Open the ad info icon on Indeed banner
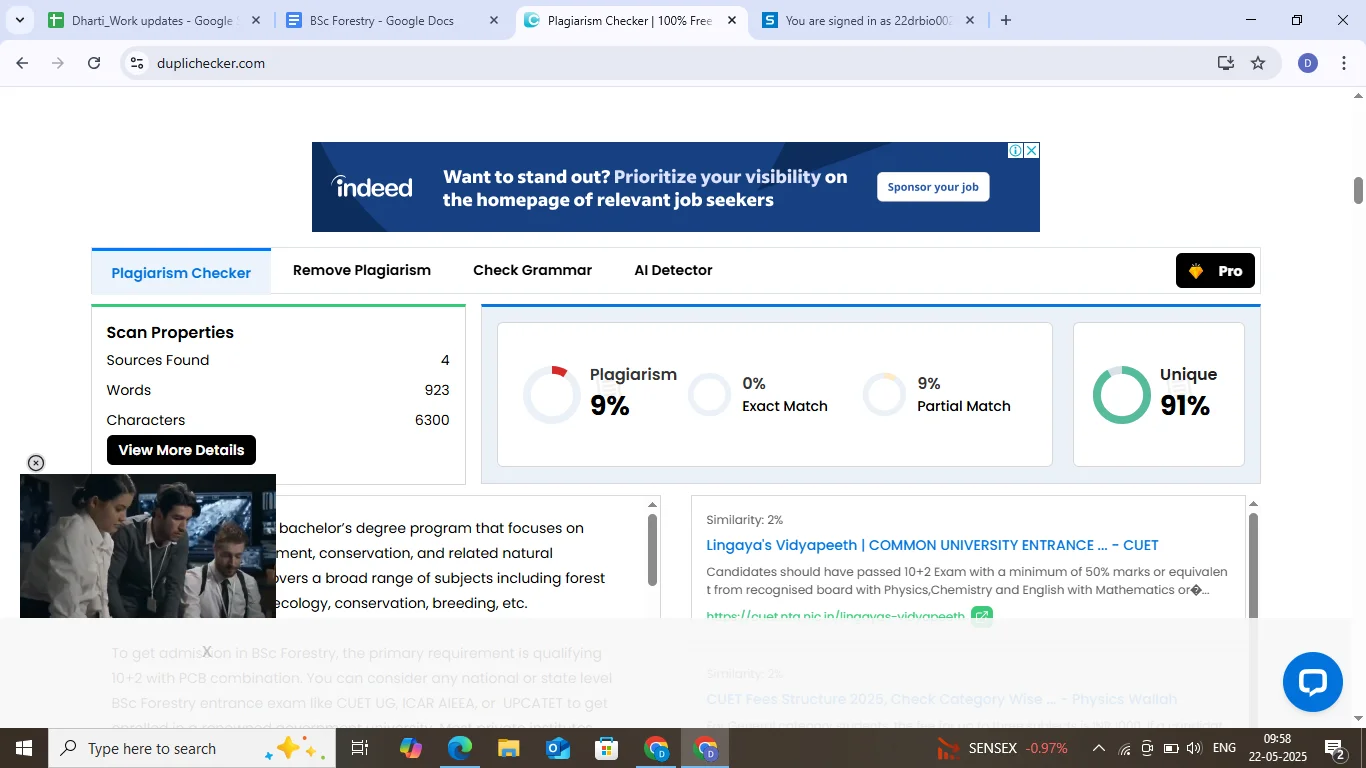The image size is (1366, 768). 1015,150
